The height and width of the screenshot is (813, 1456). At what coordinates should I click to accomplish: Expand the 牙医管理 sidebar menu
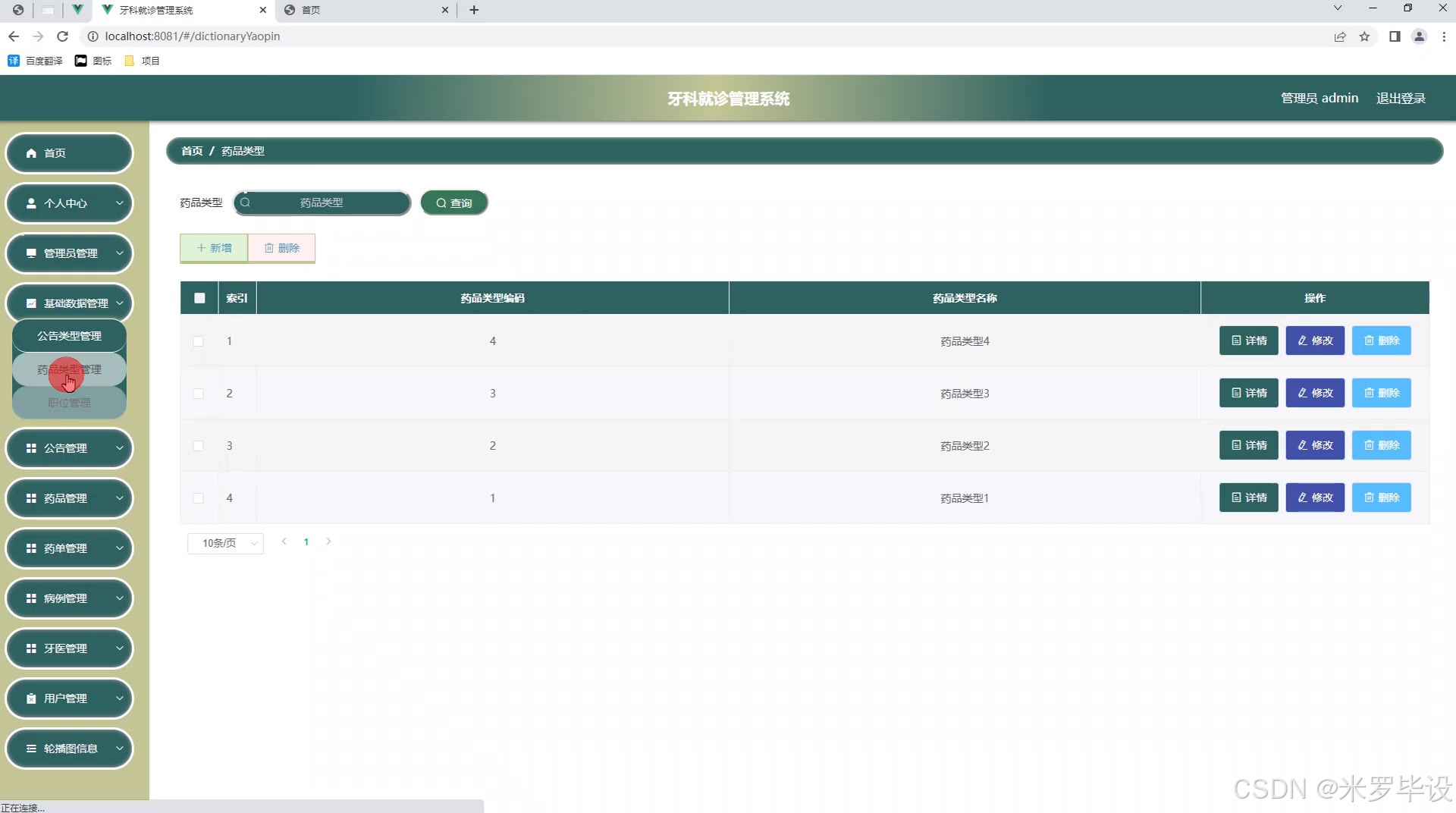[x=69, y=648]
